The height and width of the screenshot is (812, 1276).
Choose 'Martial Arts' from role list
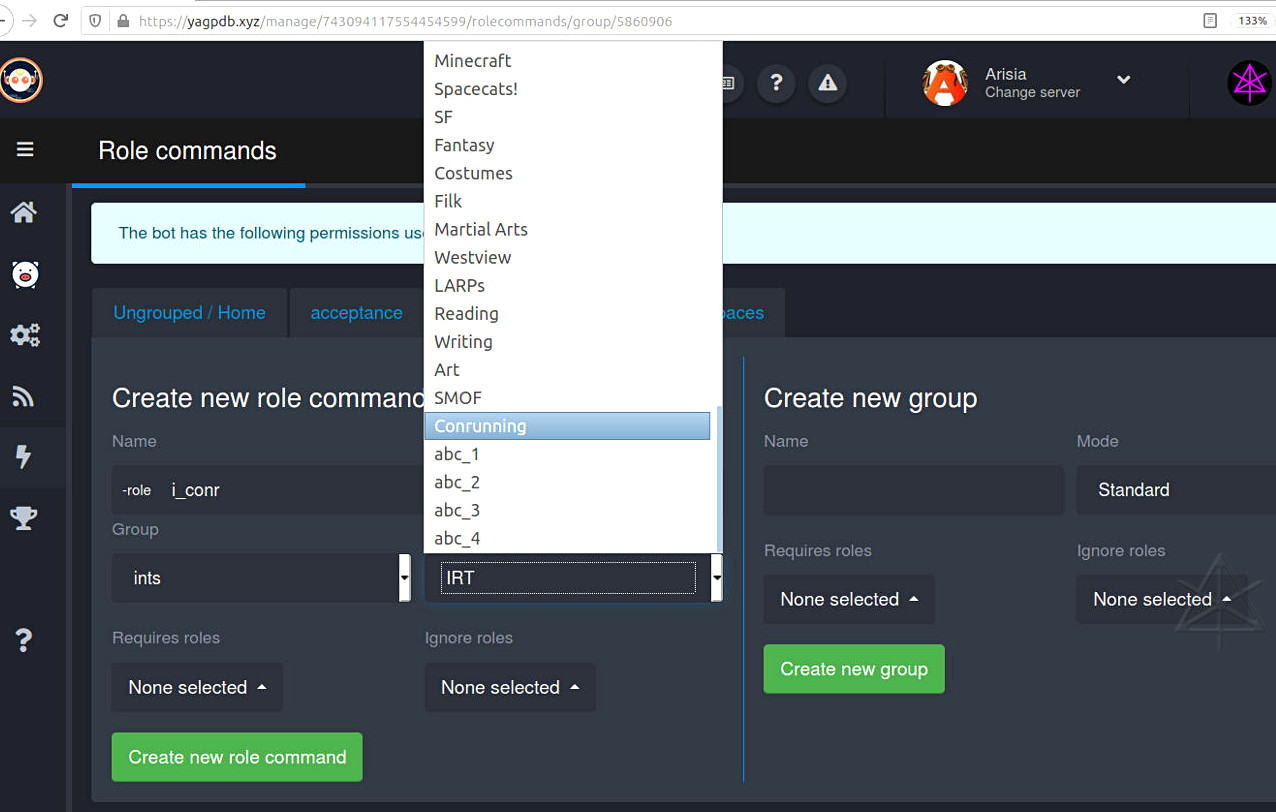coord(481,229)
